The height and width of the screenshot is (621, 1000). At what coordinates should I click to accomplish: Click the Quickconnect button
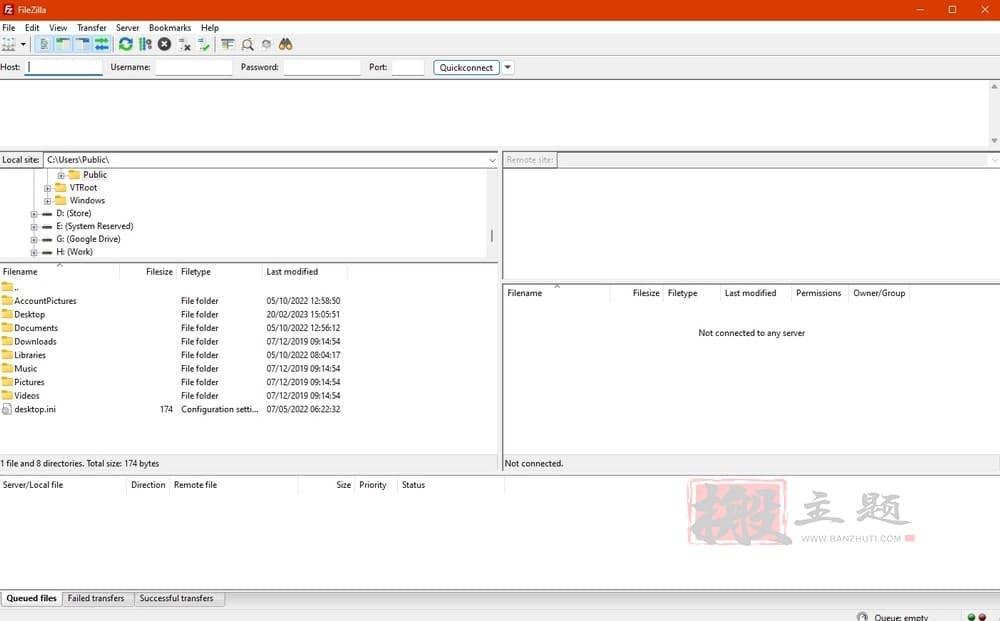tap(466, 67)
